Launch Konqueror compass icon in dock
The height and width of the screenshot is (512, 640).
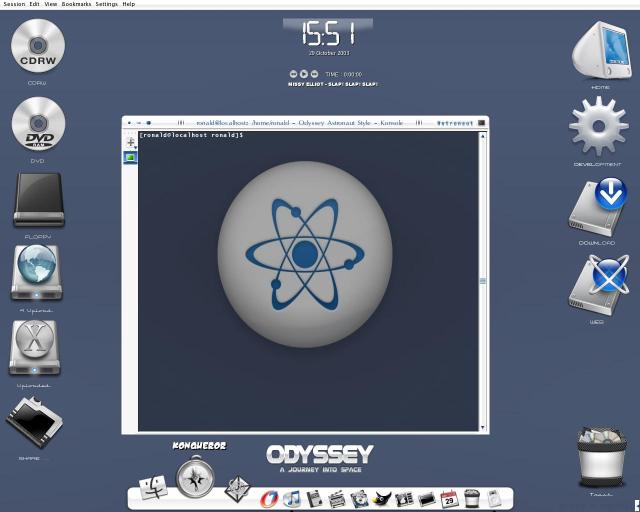[x=195, y=477]
